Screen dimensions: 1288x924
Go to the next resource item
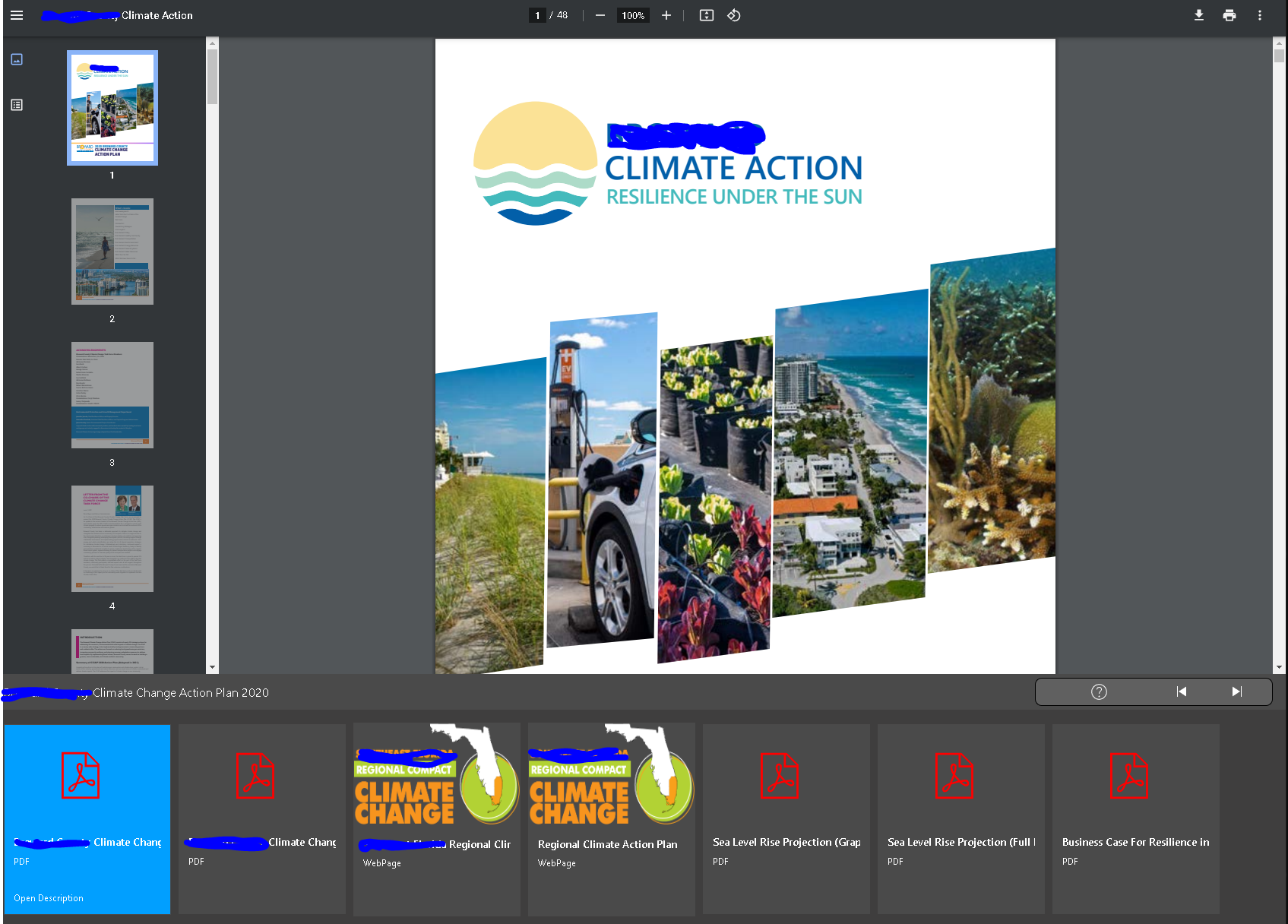[1237, 691]
